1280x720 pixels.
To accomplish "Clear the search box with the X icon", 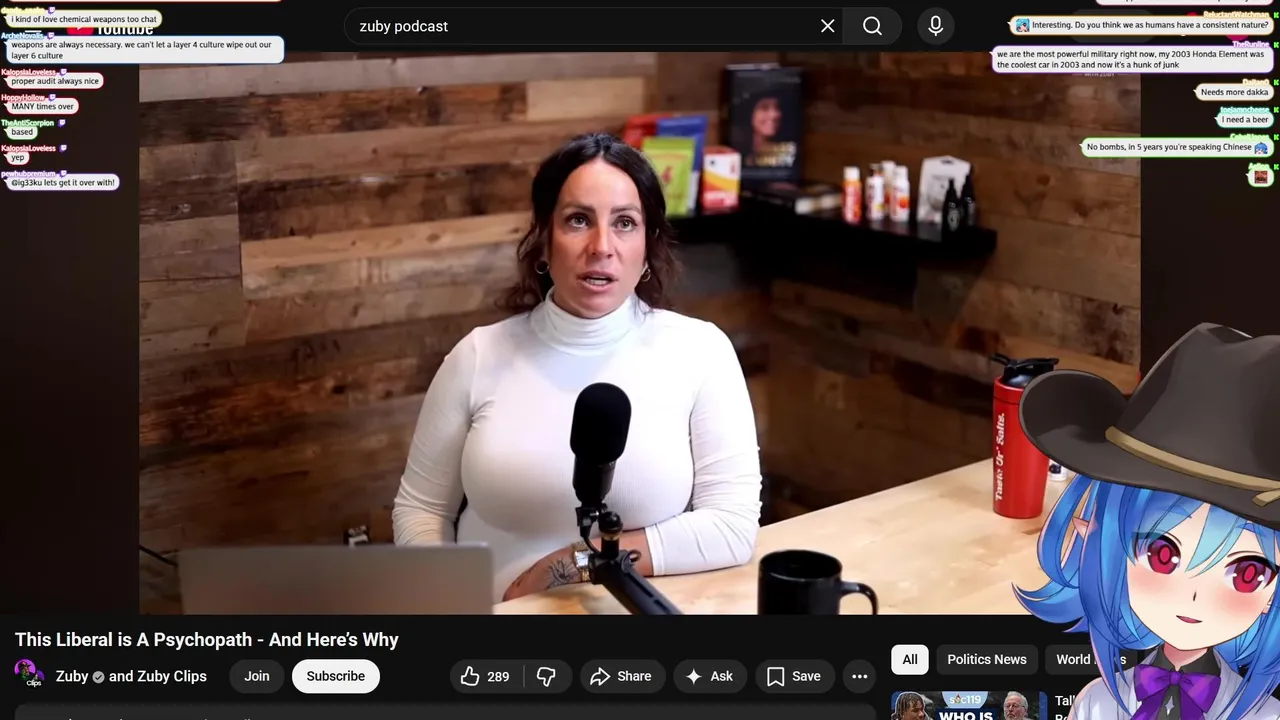I will coord(828,26).
